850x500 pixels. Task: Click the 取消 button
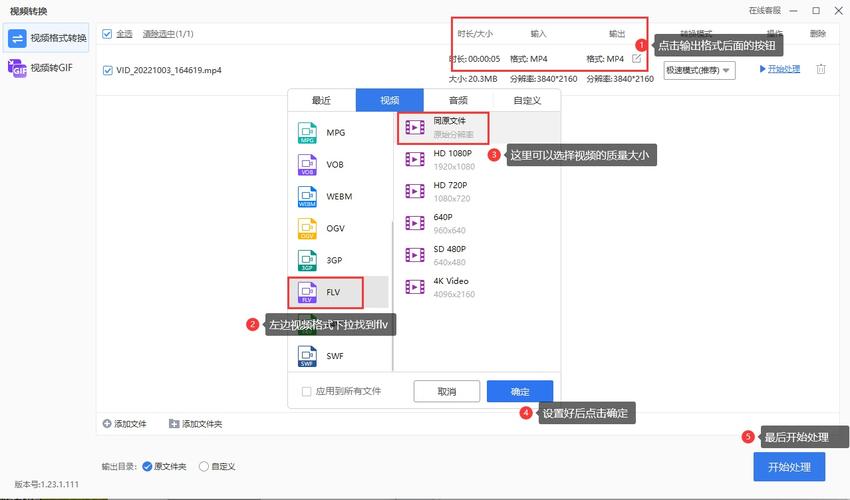point(447,392)
